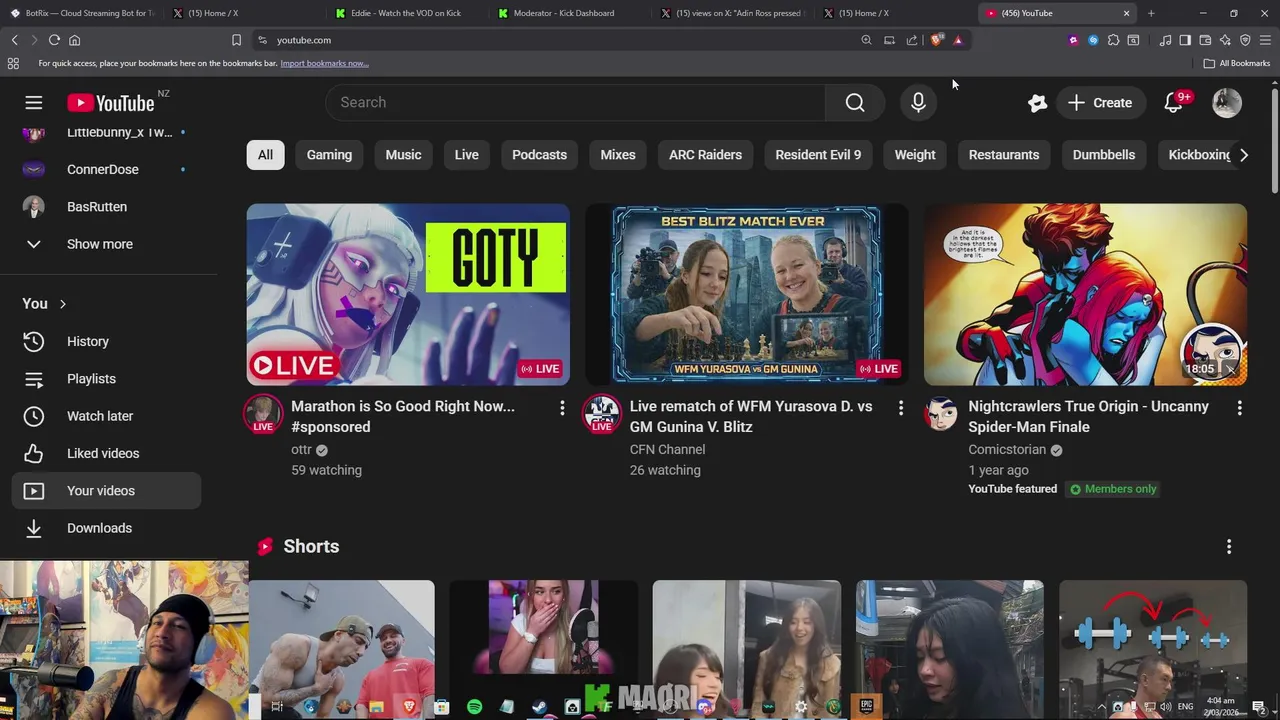Open the Best Blitz Match Ever thumbnail

pos(747,294)
